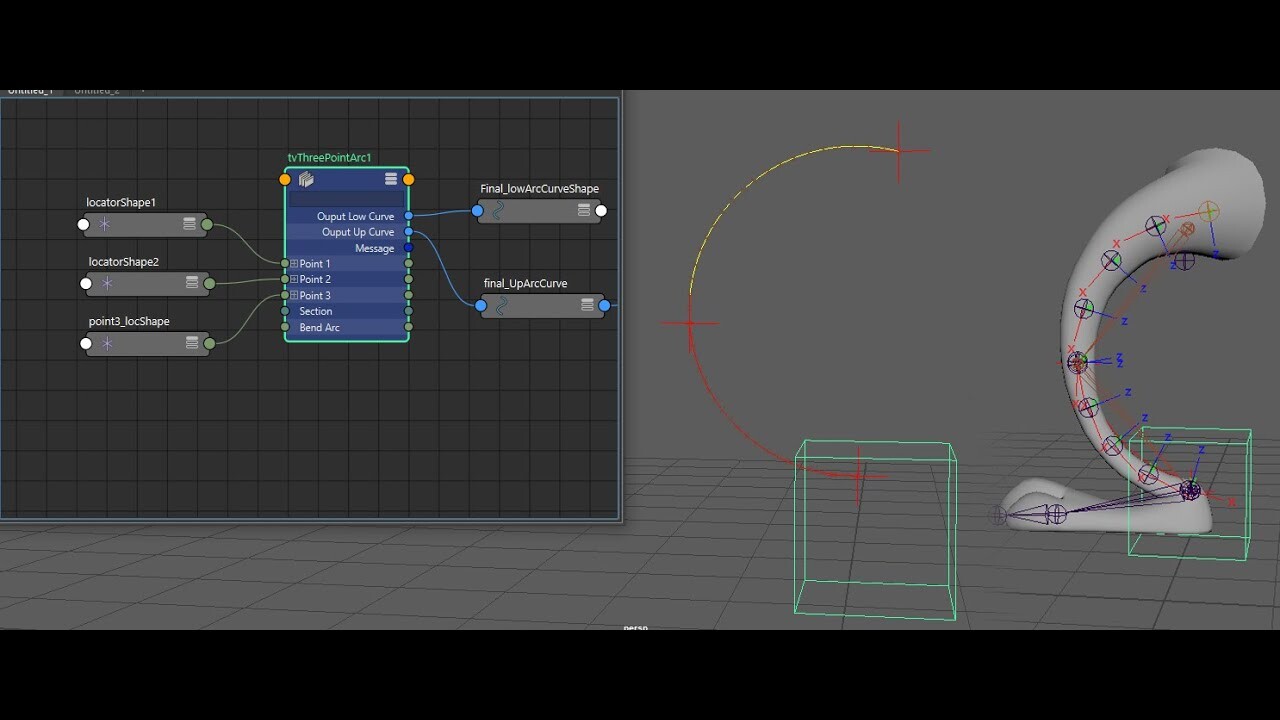
Task: Click the layered-stack icon in tvThreePointArc1 header
Action: [x=307, y=179]
